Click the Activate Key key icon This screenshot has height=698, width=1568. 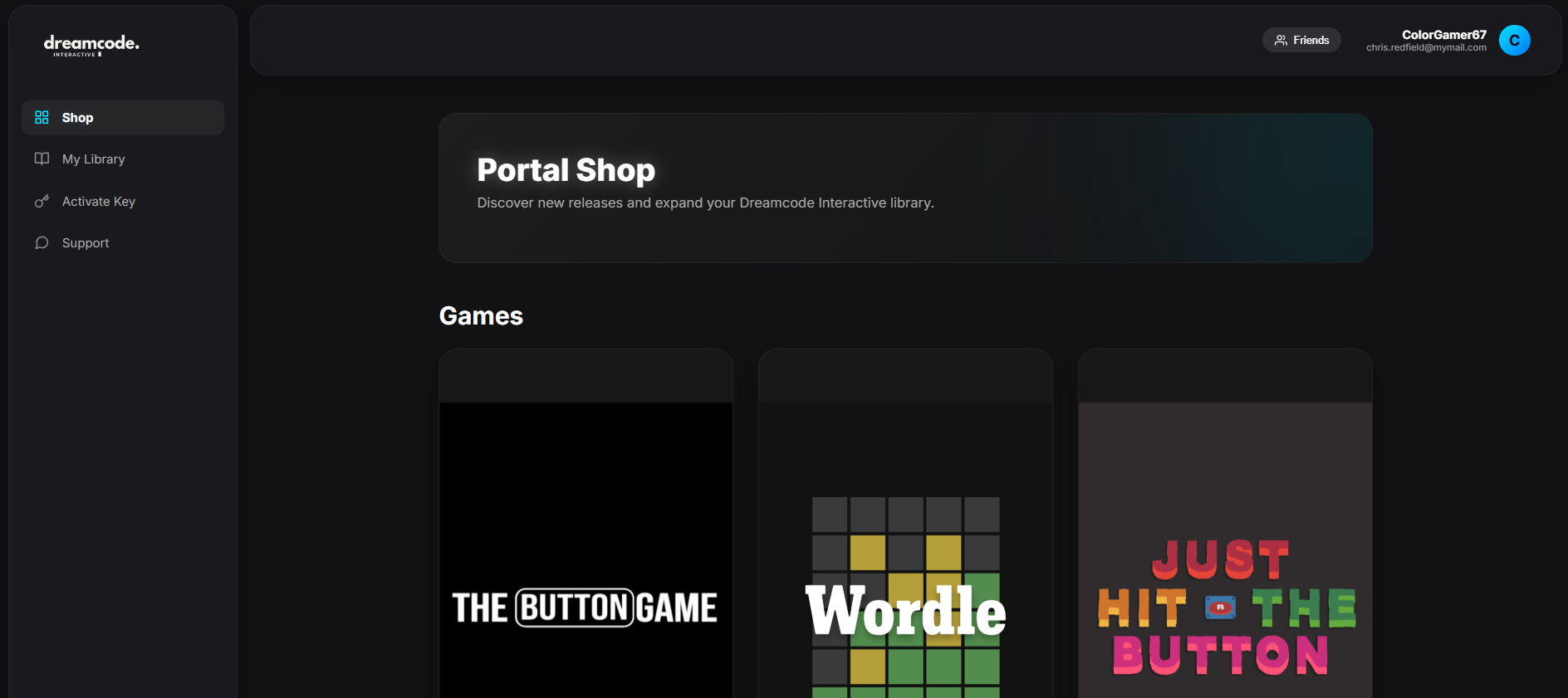tap(42, 202)
